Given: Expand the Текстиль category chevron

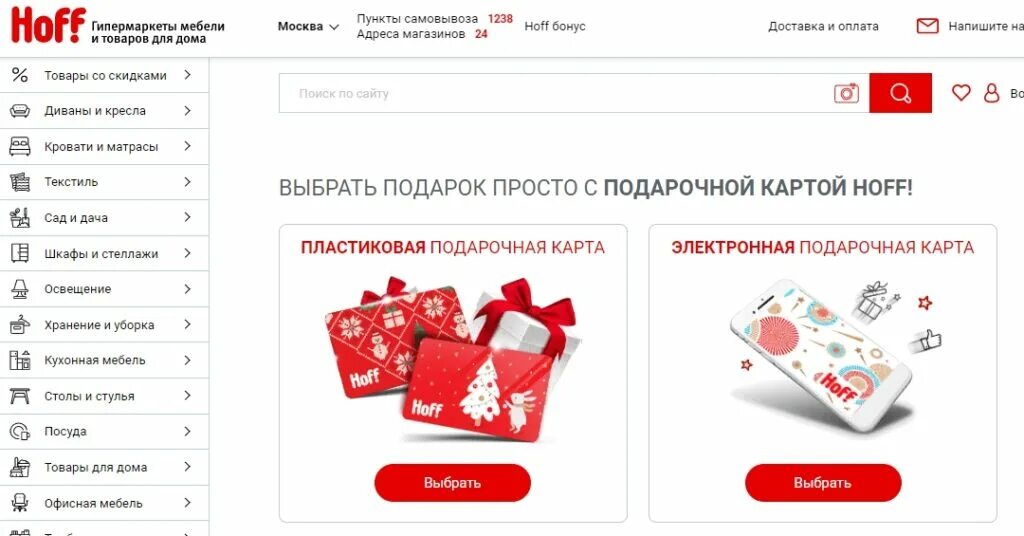Looking at the screenshot, I should [187, 181].
